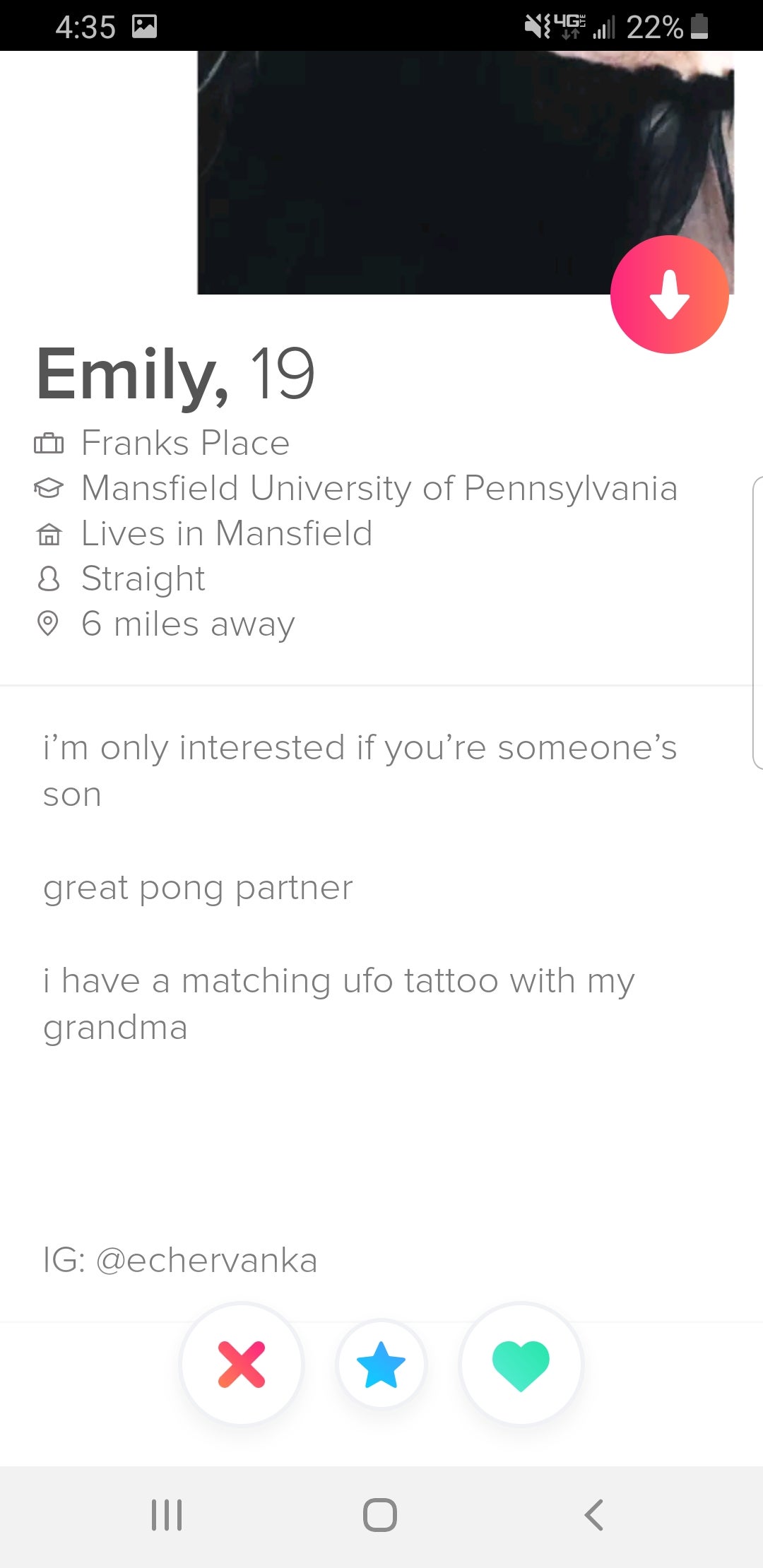Tap the battery indicator in status bar
The image size is (763, 1568).
pos(699,27)
